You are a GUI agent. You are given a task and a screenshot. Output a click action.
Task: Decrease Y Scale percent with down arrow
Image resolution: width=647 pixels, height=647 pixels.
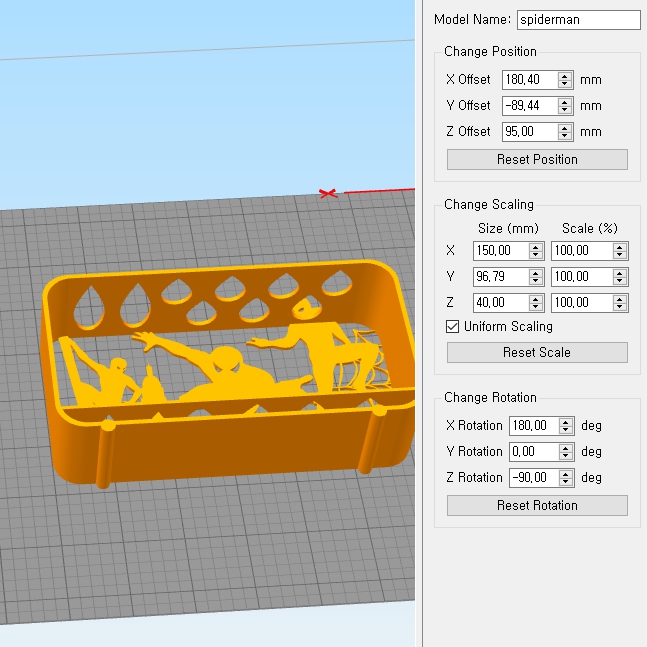[620, 281]
